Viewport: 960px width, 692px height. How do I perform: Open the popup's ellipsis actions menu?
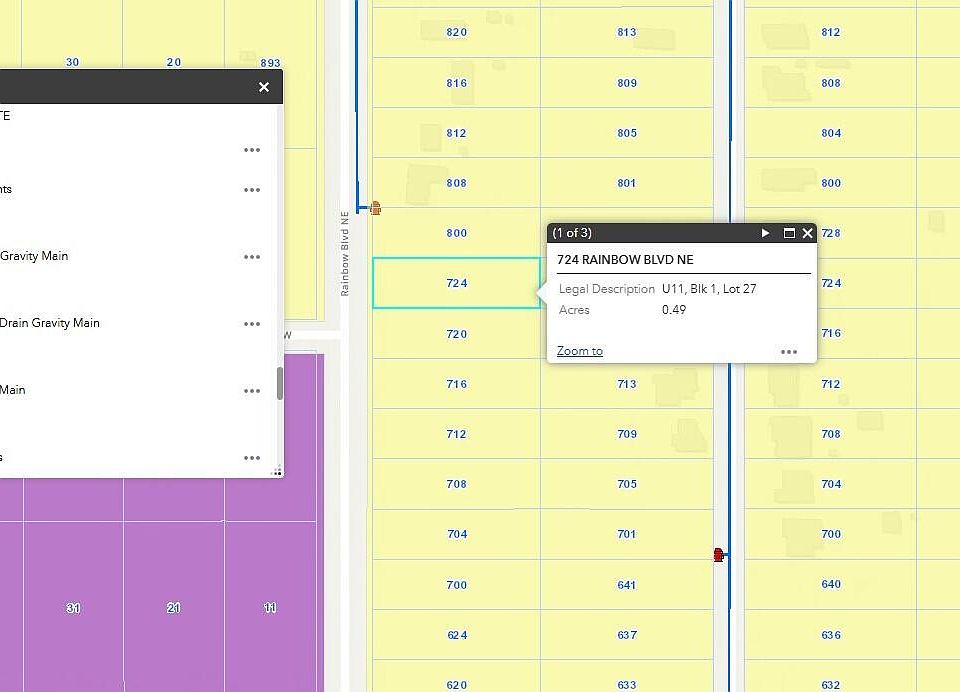coord(789,352)
